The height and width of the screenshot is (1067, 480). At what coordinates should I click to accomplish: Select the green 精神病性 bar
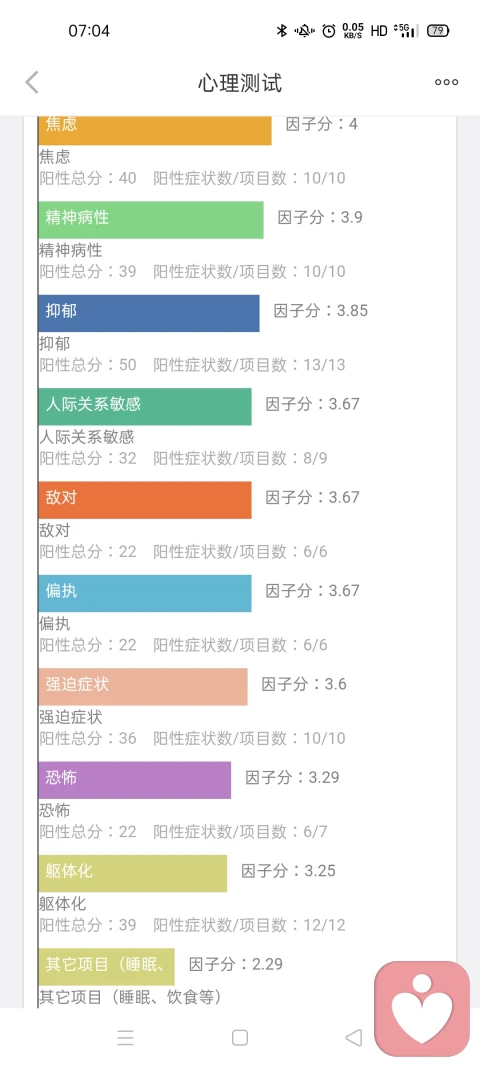point(150,220)
